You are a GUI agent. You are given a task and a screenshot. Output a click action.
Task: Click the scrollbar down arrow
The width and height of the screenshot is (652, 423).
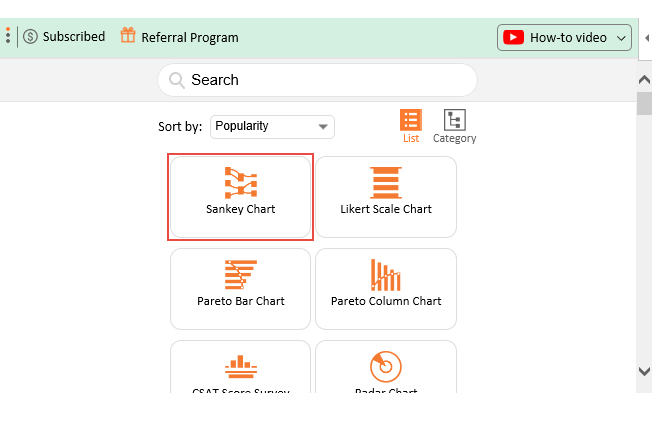tap(644, 371)
